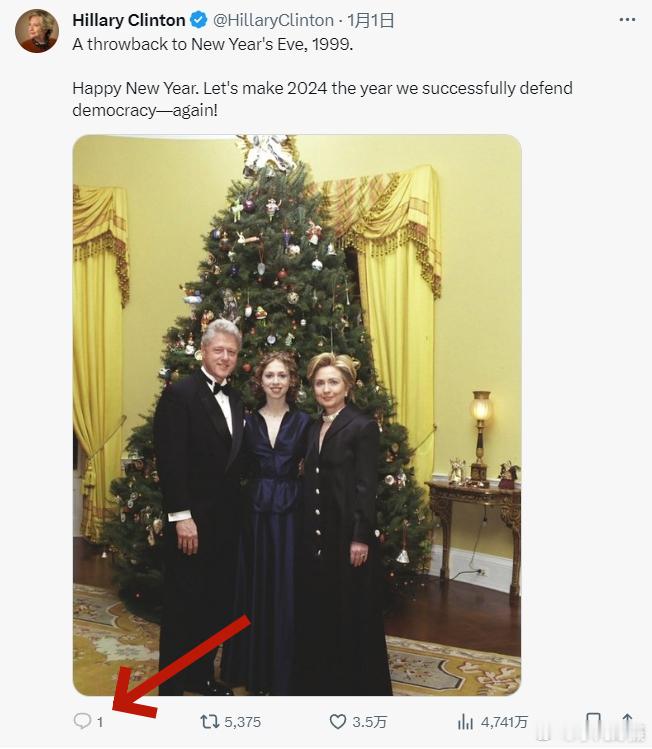Click the "Happy New Year" tweet paragraph
652x749 pixels.
click(x=322, y=99)
